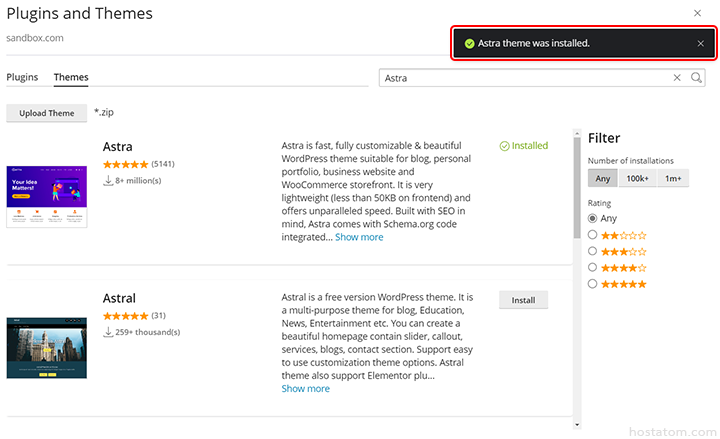Install the Astral theme
This screenshot has height=439, width=720.
523,300
